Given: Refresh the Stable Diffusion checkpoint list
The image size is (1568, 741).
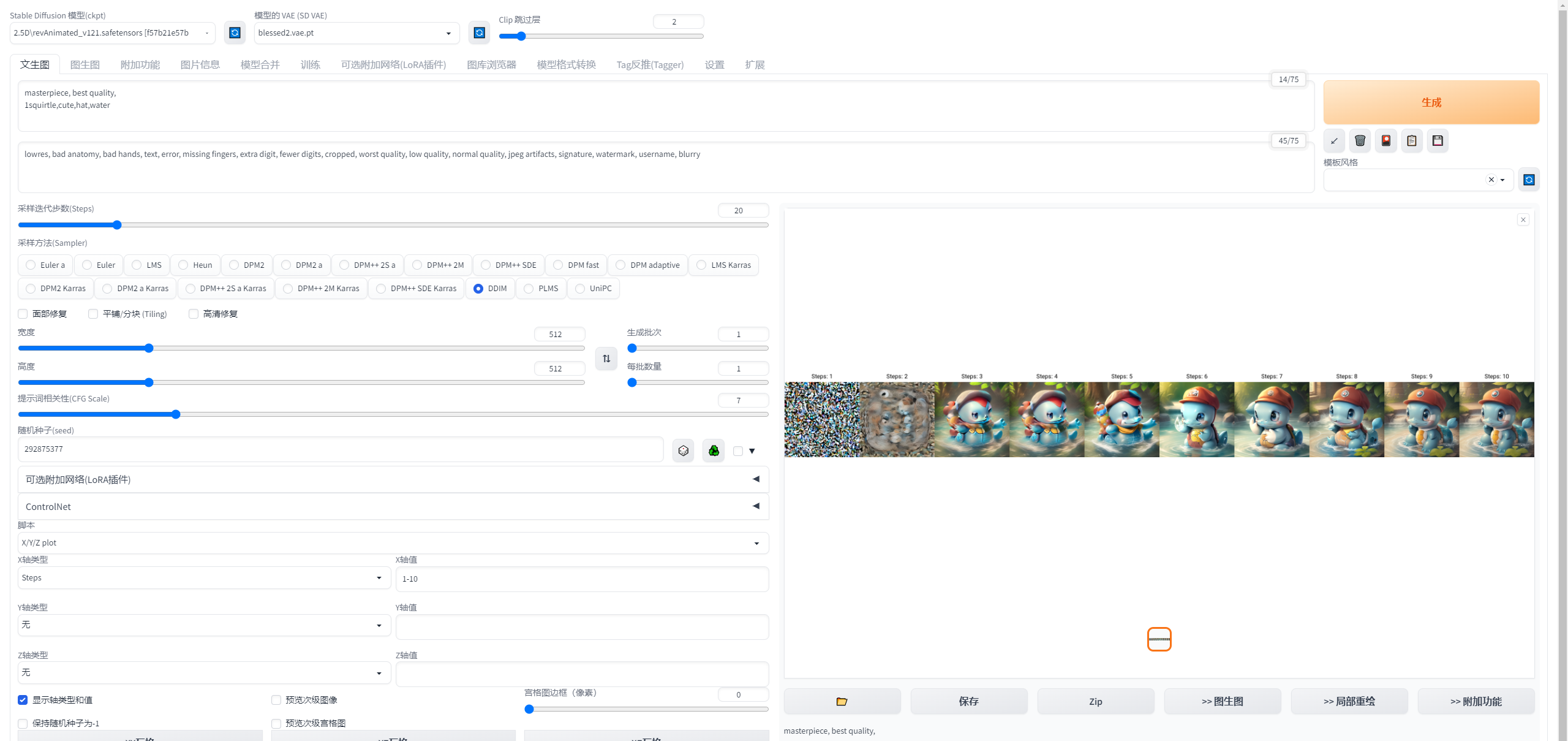Looking at the screenshot, I should click(x=235, y=32).
